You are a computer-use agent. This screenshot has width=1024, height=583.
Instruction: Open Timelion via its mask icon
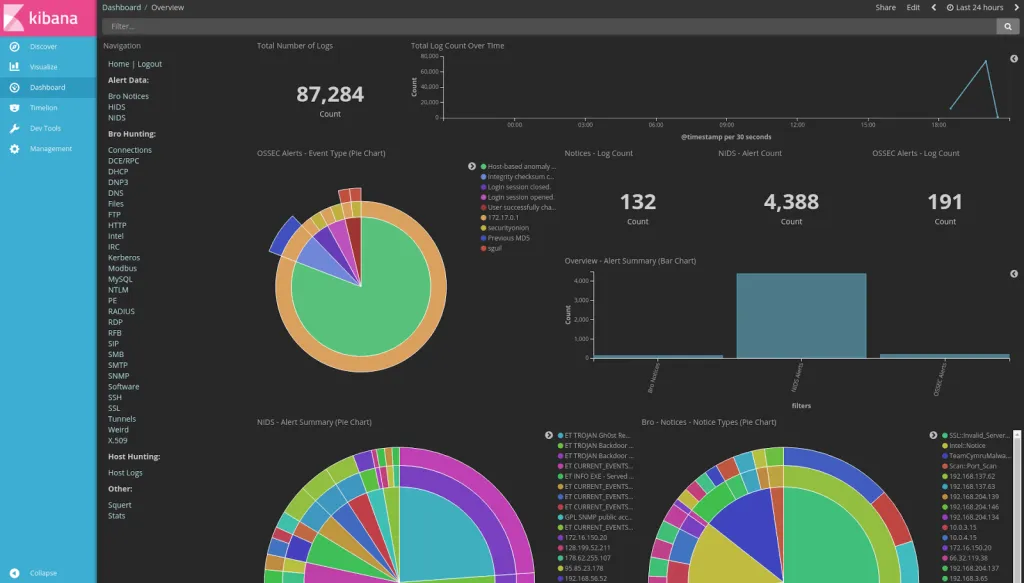14,108
